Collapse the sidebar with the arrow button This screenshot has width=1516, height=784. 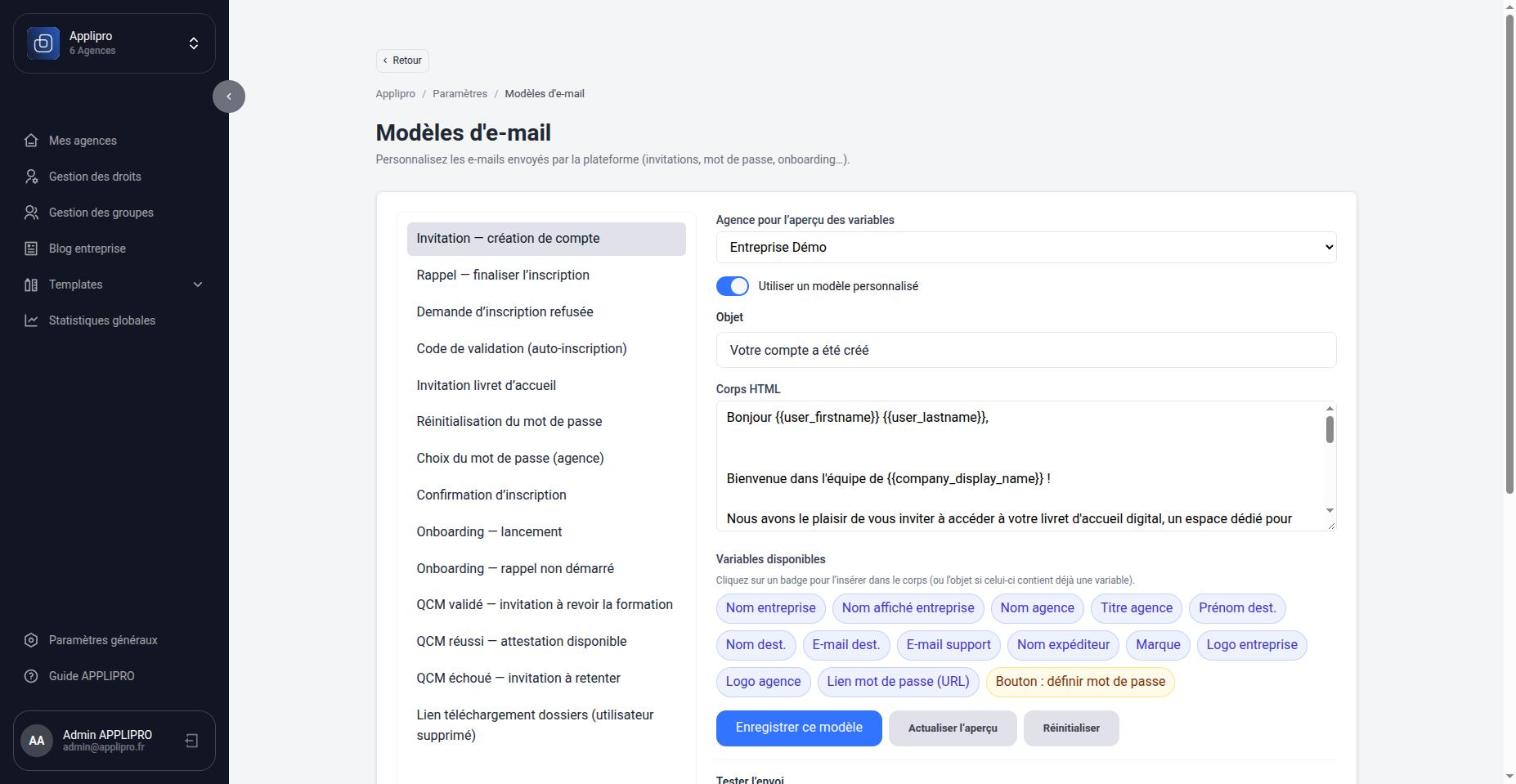[x=229, y=97]
